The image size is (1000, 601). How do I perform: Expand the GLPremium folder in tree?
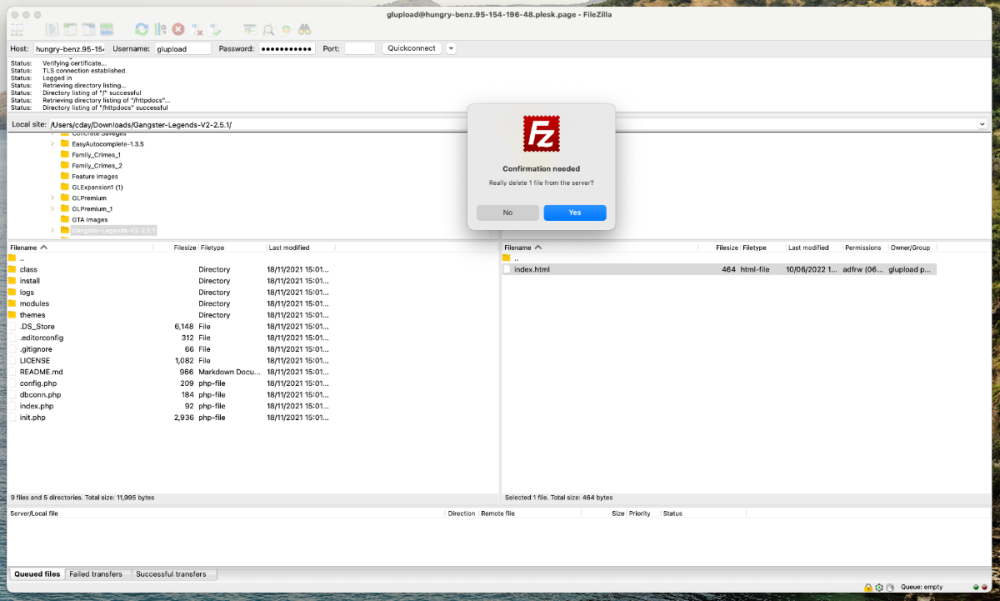(x=53, y=198)
